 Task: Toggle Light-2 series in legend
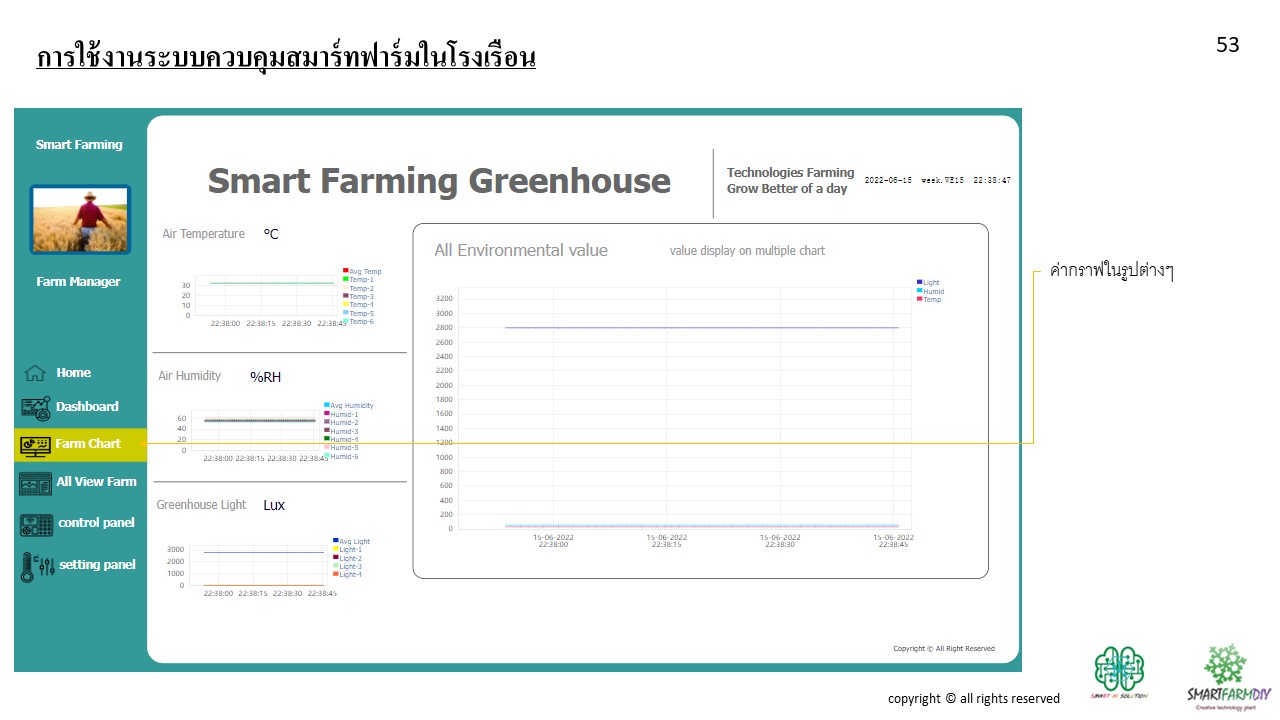click(x=347, y=558)
